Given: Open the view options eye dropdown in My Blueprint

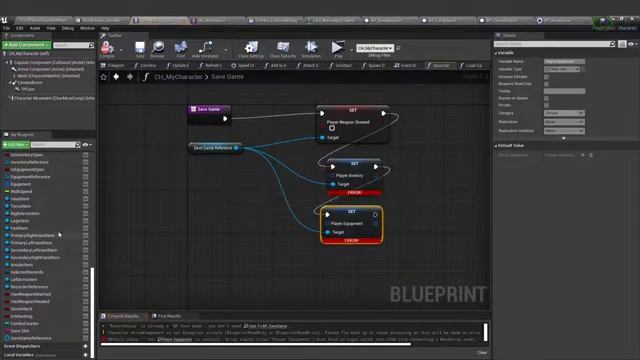Looking at the screenshot, I should [87, 145].
